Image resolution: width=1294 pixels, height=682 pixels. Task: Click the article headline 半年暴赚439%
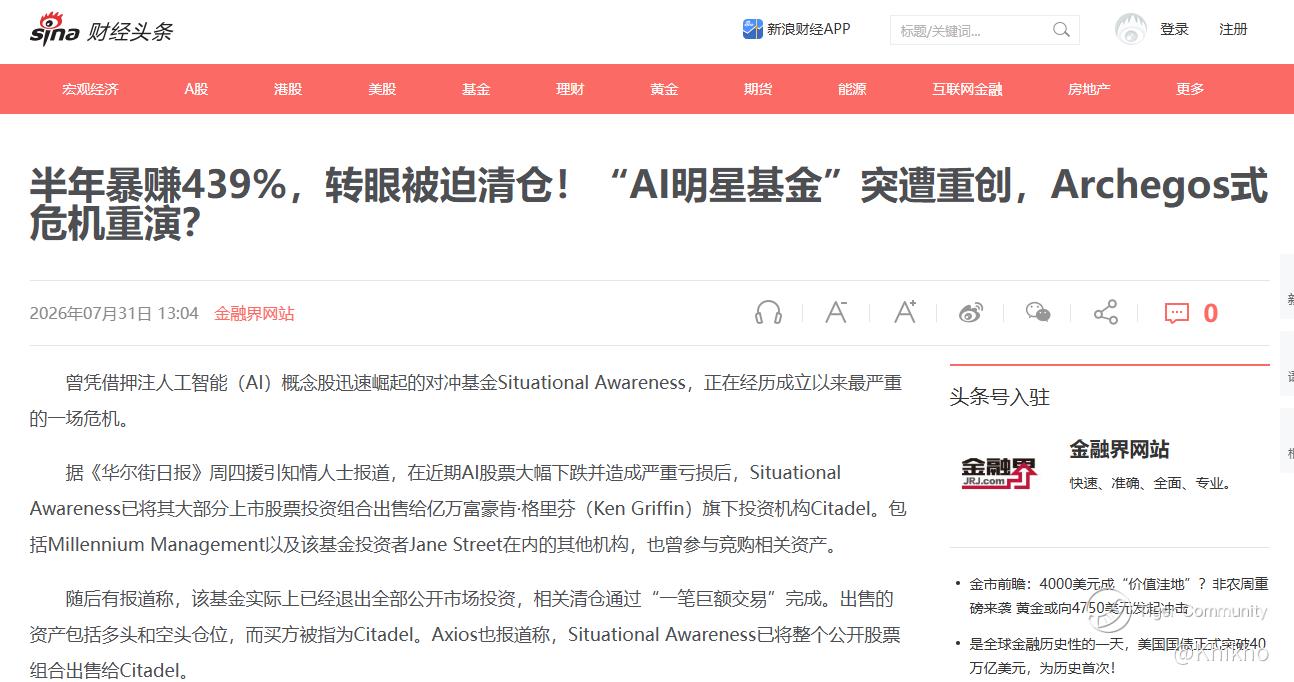tap(648, 205)
